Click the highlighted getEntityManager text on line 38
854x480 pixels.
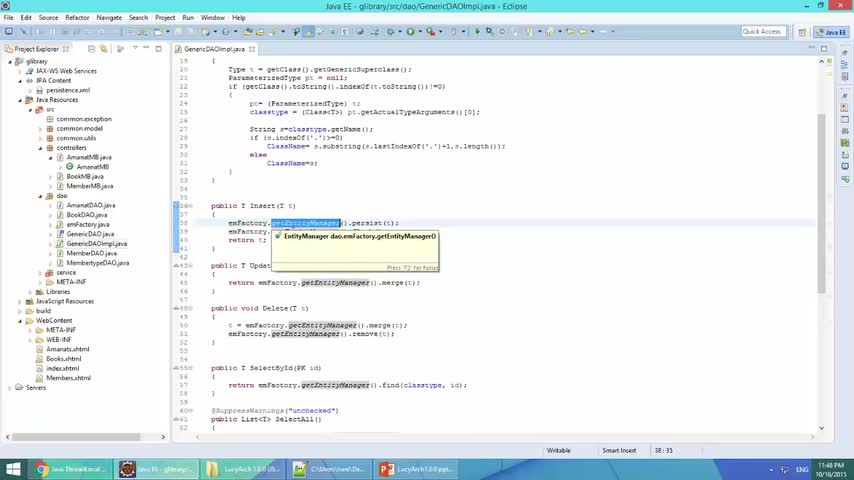(306, 223)
